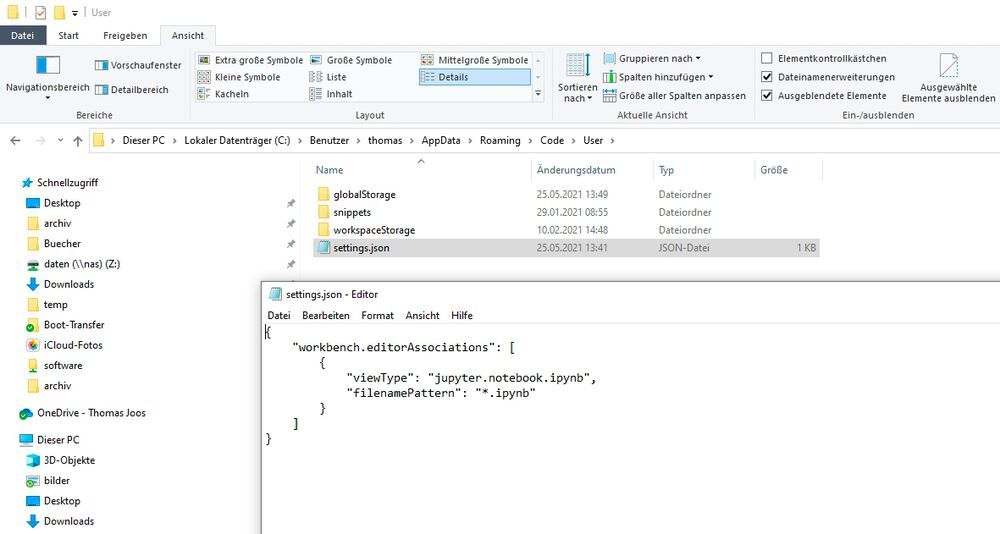Open Boot-Transfer in sidebar

click(x=74, y=325)
